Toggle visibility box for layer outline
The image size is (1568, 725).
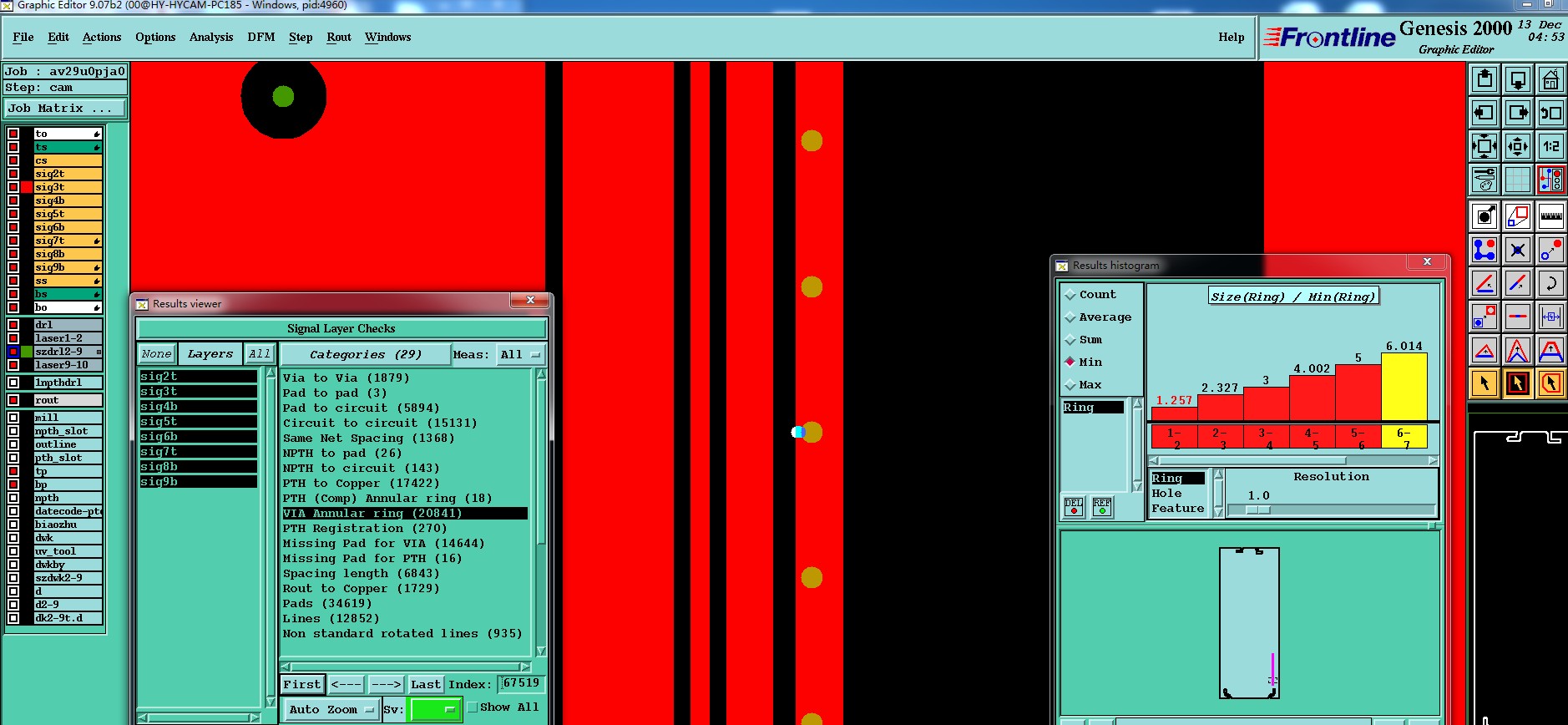[x=13, y=444]
